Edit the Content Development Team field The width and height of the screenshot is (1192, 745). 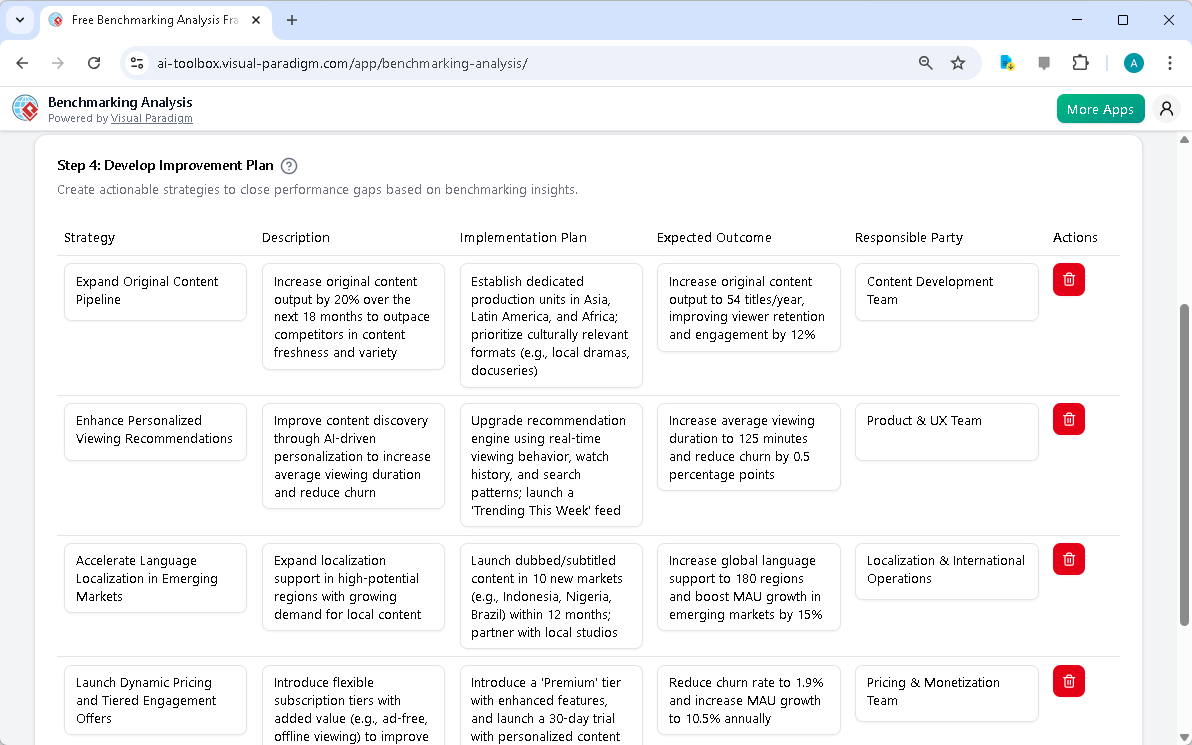point(946,291)
